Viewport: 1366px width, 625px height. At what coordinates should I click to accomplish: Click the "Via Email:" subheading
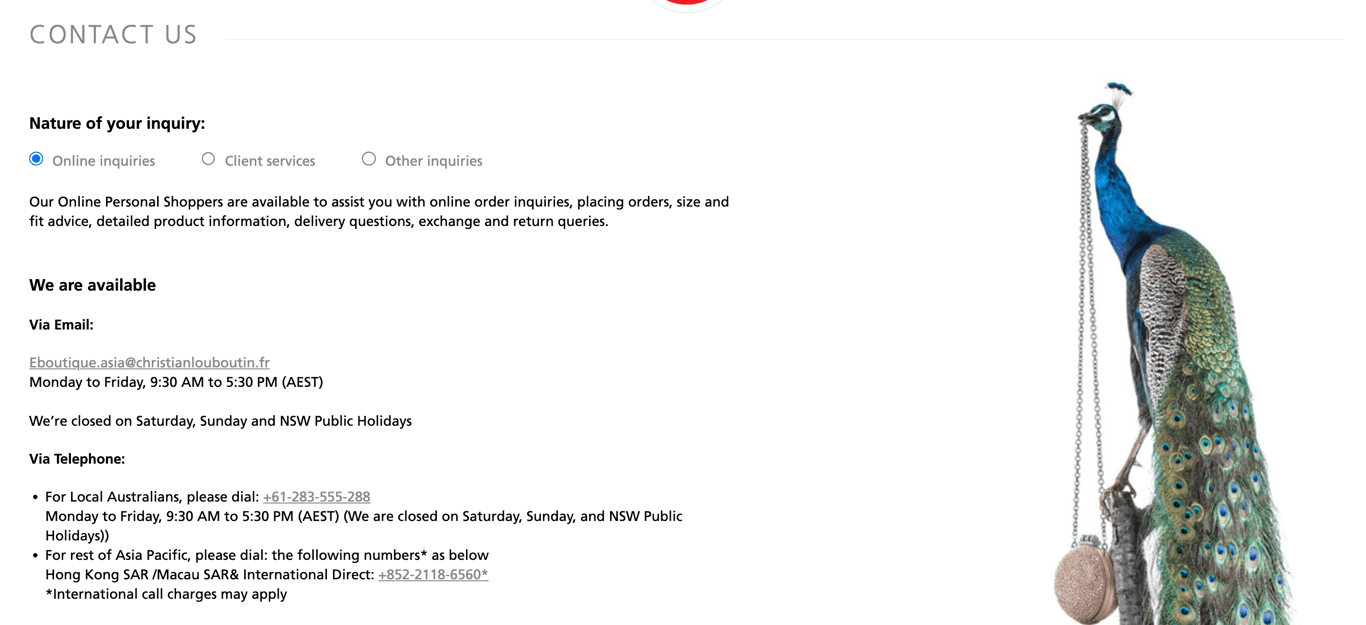coord(61,325)
